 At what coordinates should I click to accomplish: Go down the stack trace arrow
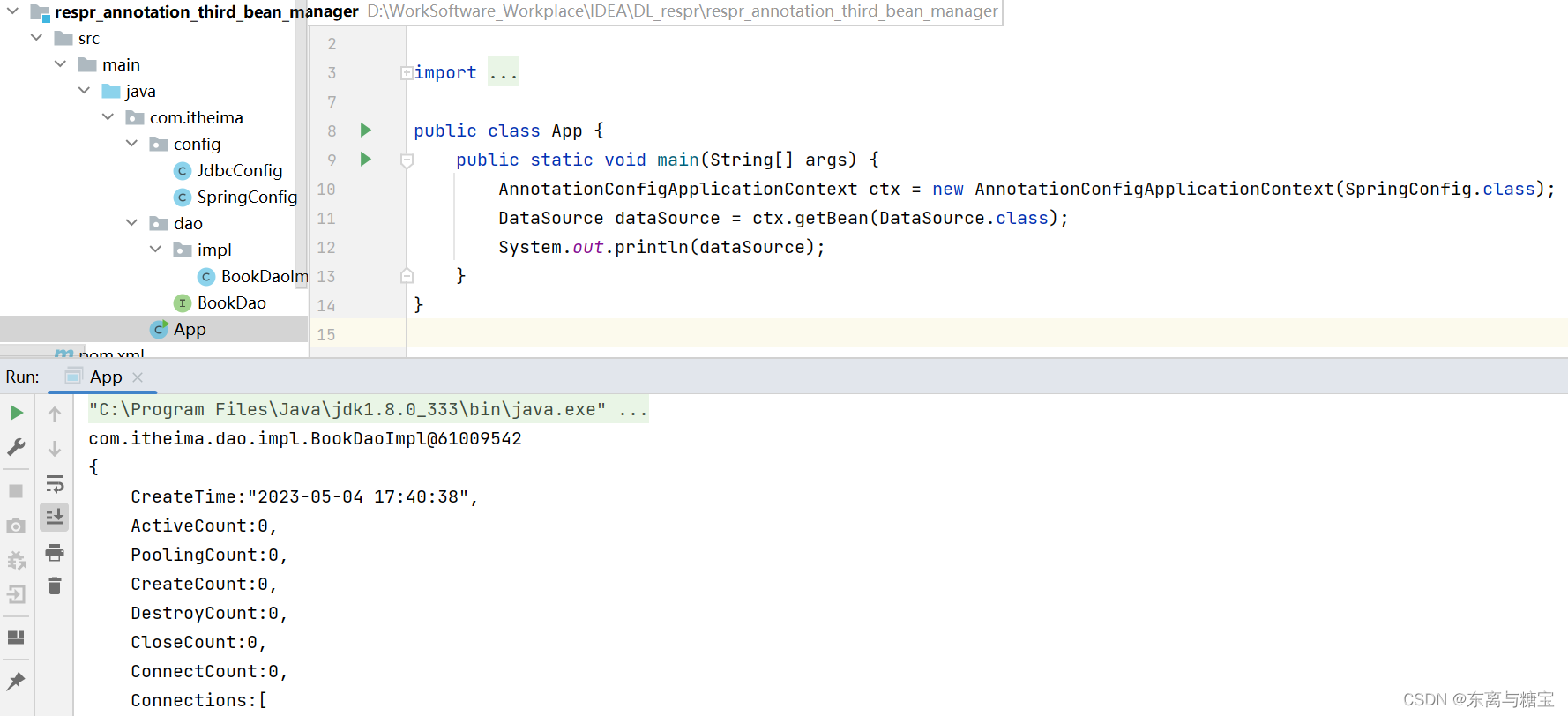click(55, 449)
